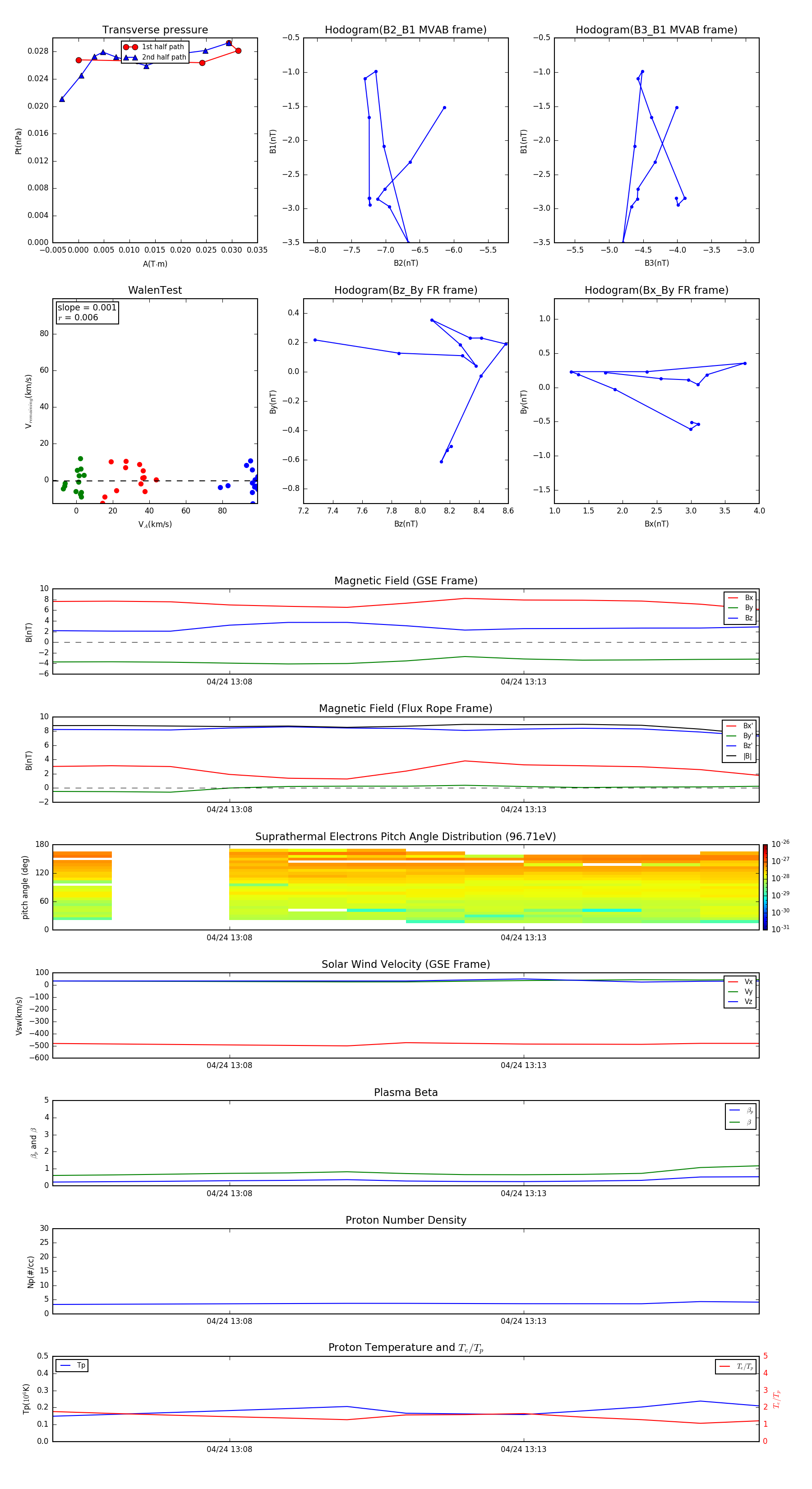Screen dimensions: 812x1489
Task: Click the "04/24 13:08" tick under the proton temperature plot
Action: [x=230, y=1449]
